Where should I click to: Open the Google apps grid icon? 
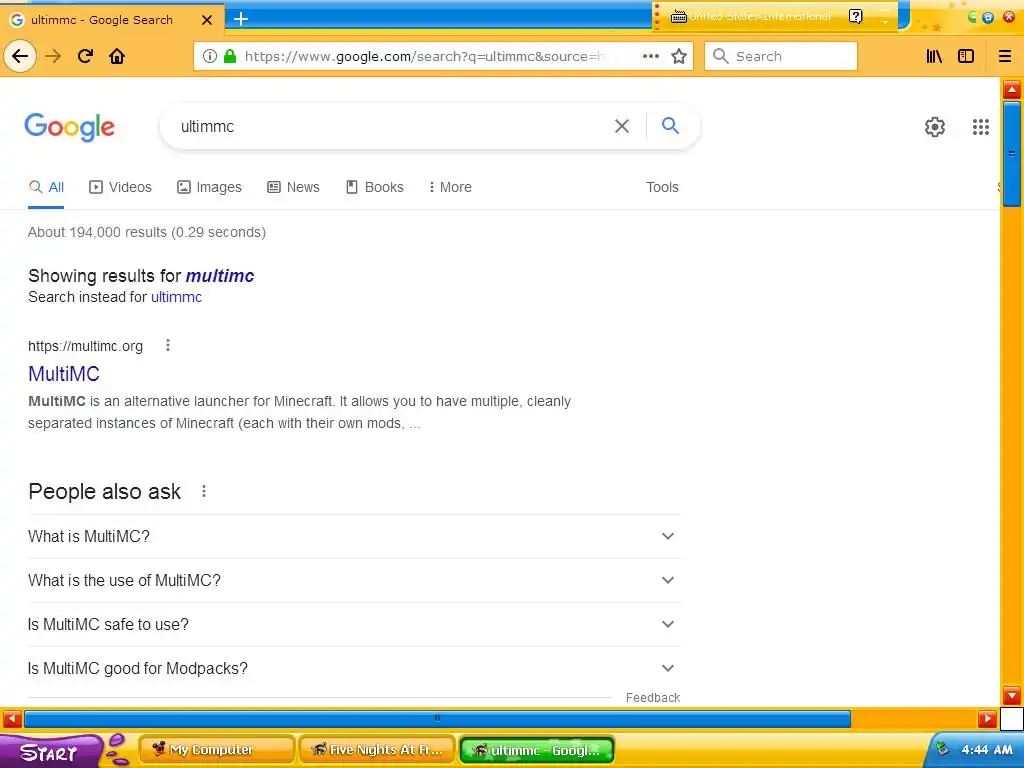tap(981, 127)
